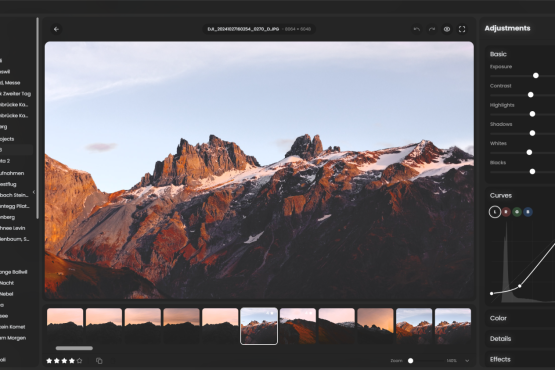Select the orange sunset sky thumbnail
The image size is (555, 370).
375,326
